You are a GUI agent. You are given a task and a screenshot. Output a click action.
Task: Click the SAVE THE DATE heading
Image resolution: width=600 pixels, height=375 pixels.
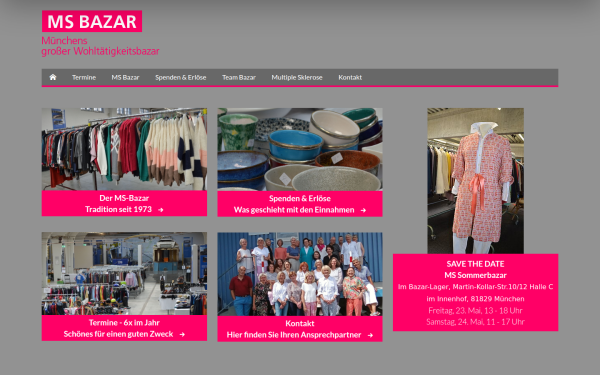pyautogui.click(x=475, y=264)
